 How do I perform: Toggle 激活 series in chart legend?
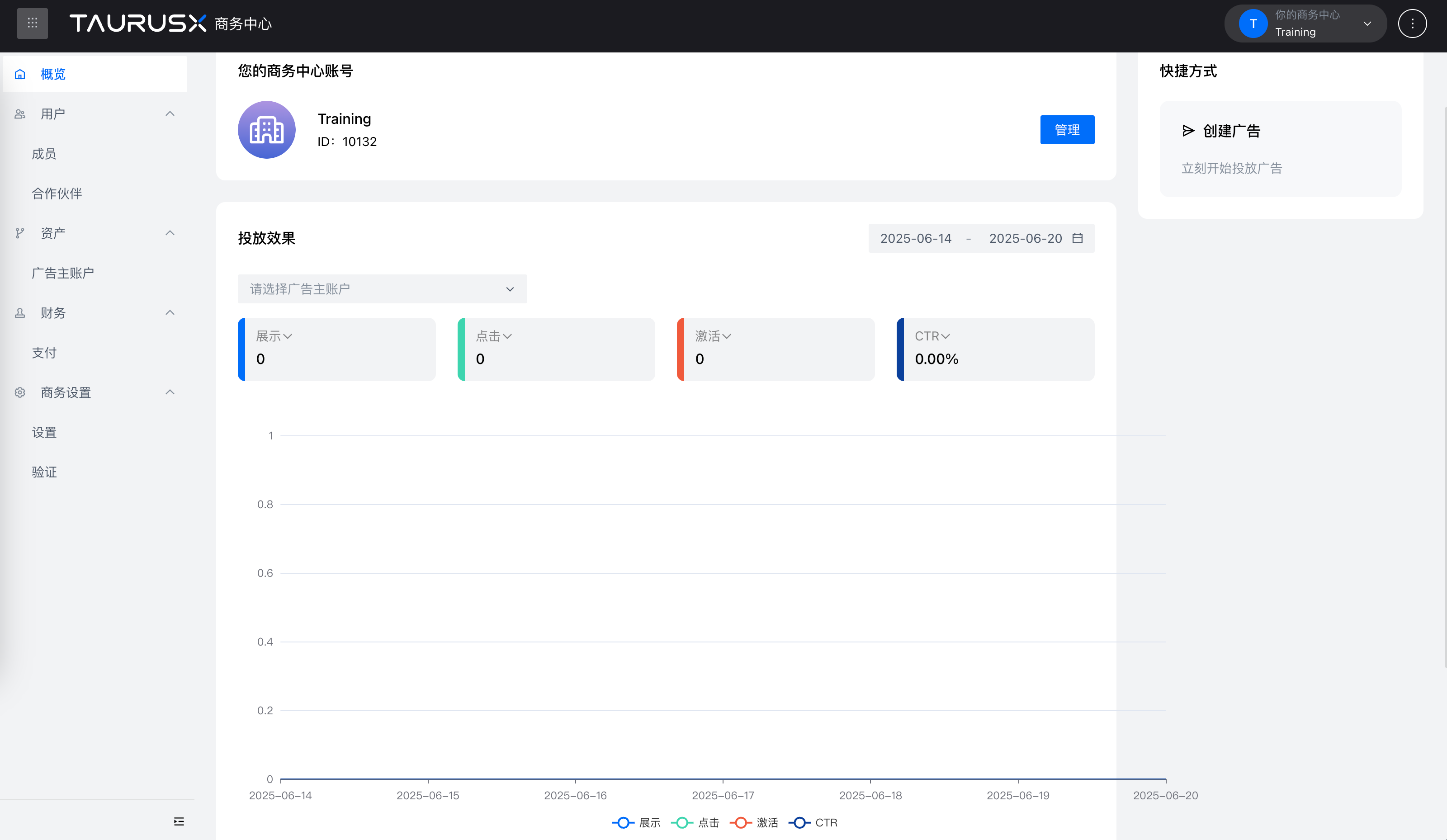(x=753, y=823)
